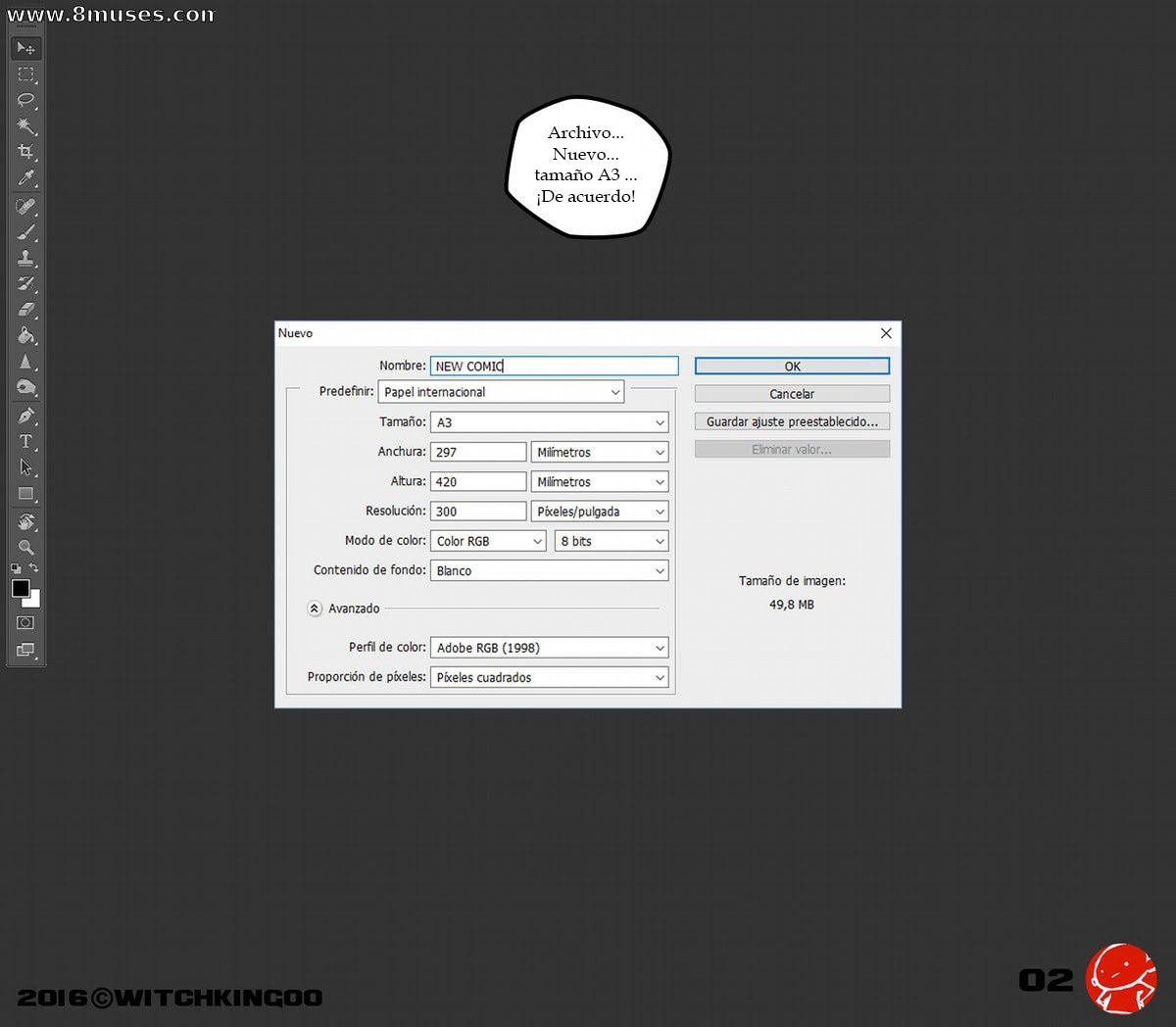Select the Move tool
The height and width of the screenshot is (1027, 1176).
click(x=26, y=48)
